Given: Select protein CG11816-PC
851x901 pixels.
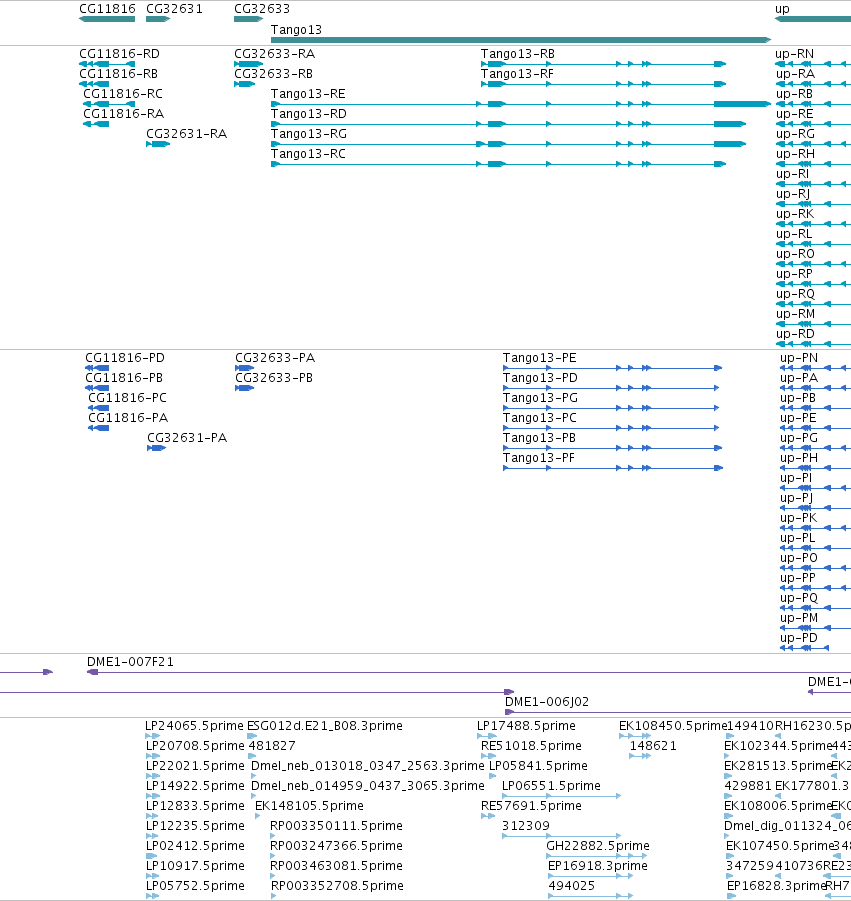Looking at the screenshot, I should (128, 398).
